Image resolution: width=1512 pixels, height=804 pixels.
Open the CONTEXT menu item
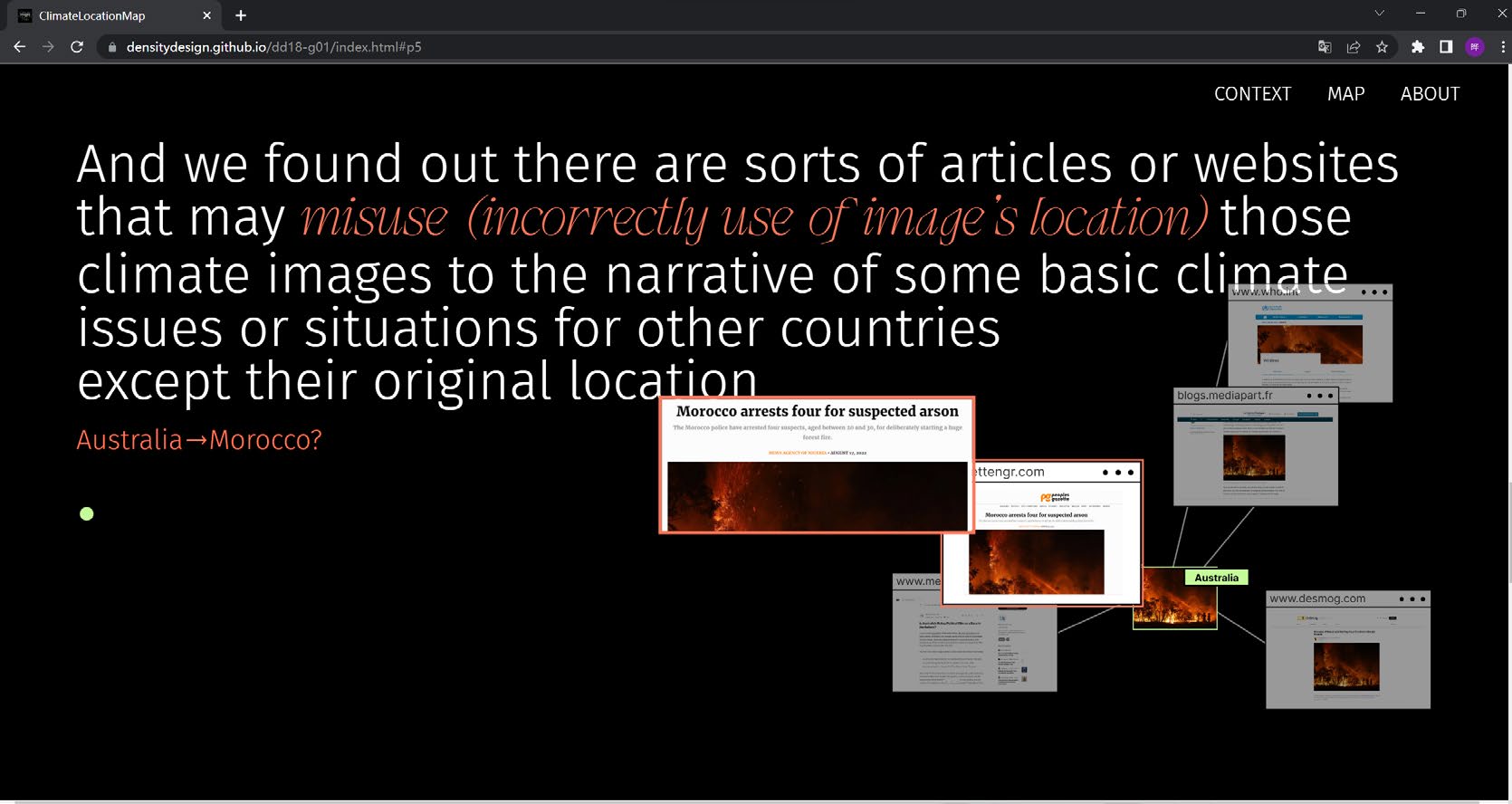pyautogui.click(x=1252, y=94)
